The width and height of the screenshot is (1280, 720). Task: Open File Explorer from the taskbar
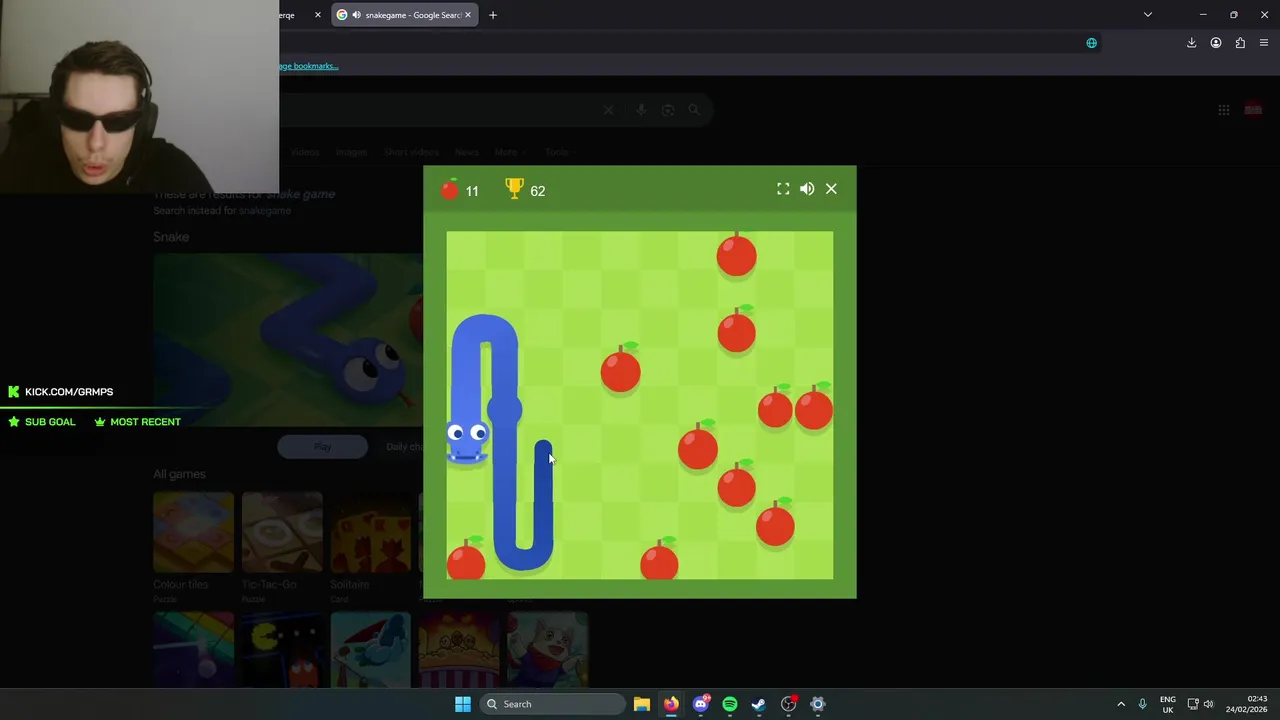642,704
